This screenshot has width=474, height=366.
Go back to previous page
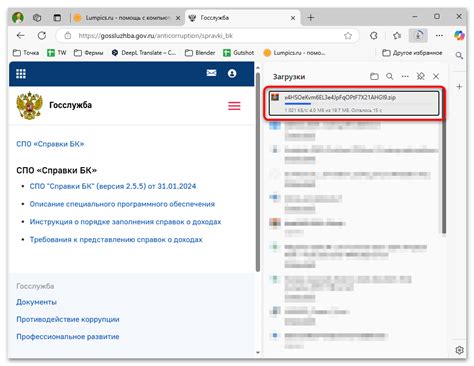21,35
